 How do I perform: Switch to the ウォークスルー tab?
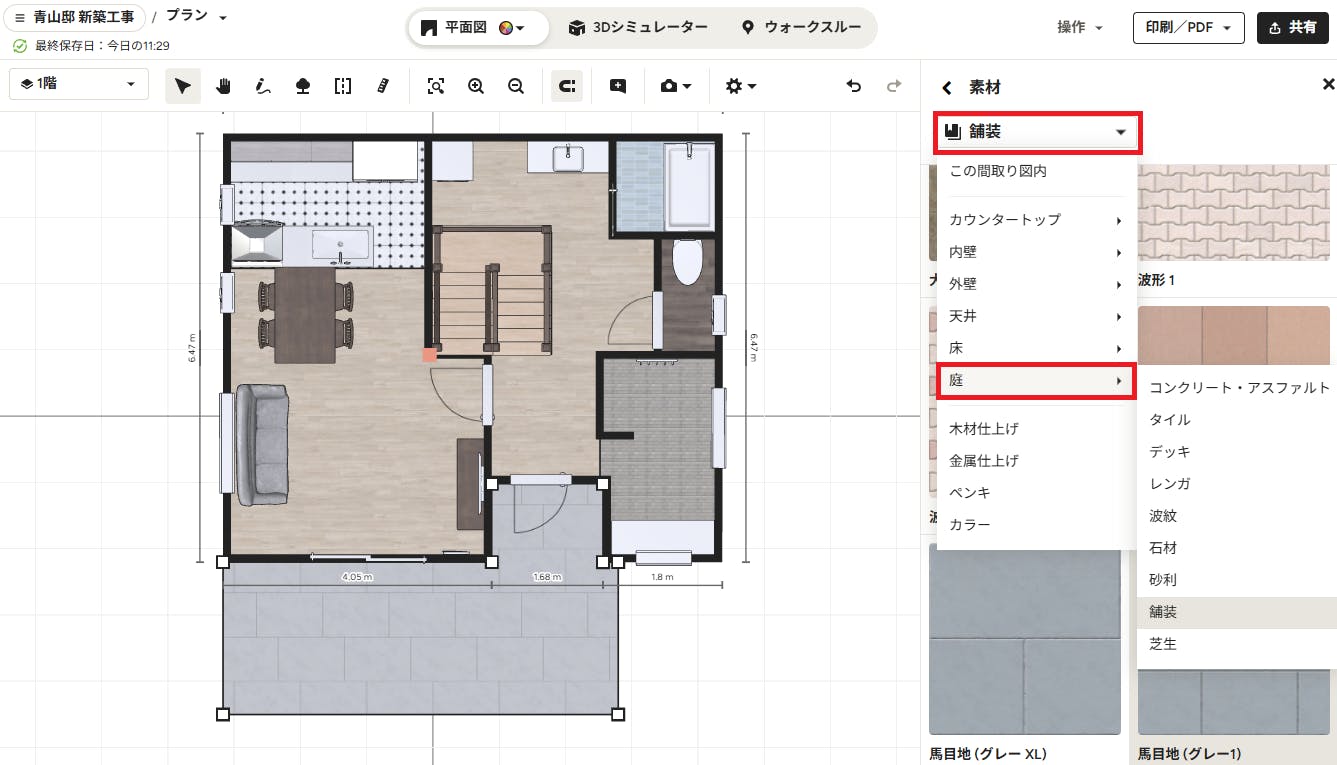[x=801, y=28]
